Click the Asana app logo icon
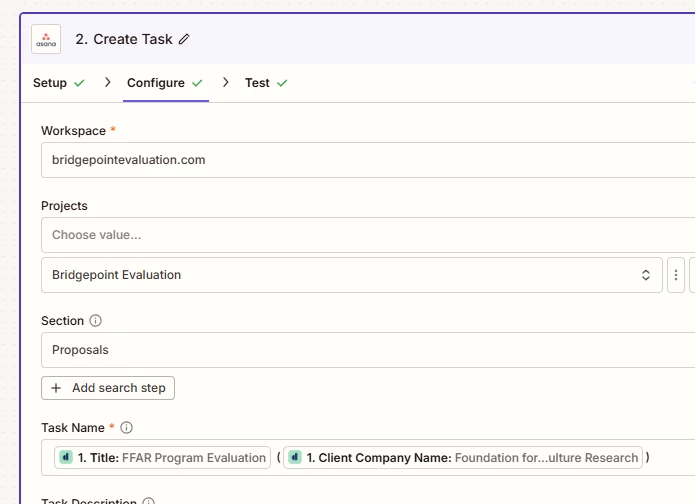 tap(46, 39)
